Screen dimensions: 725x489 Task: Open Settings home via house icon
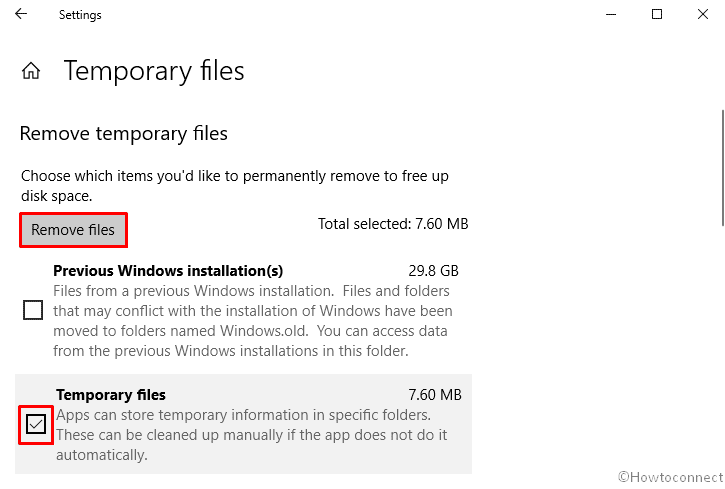[31, 71]
